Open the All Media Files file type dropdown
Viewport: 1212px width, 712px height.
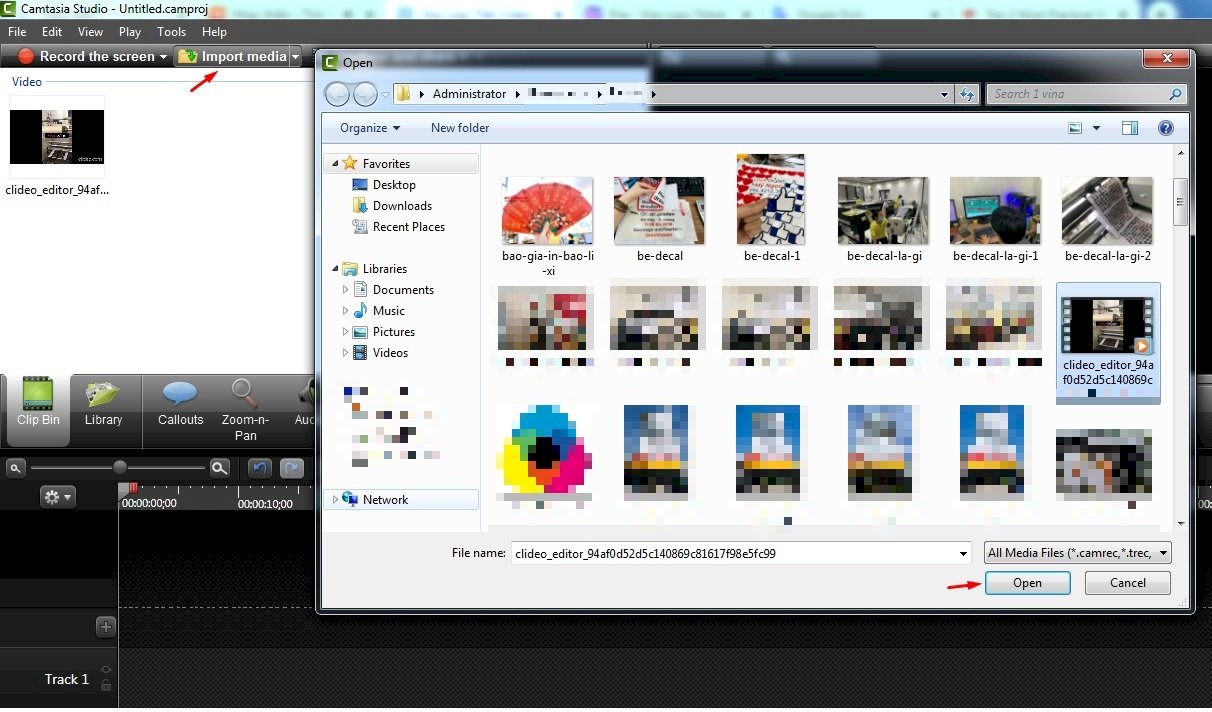point(1077,552)
